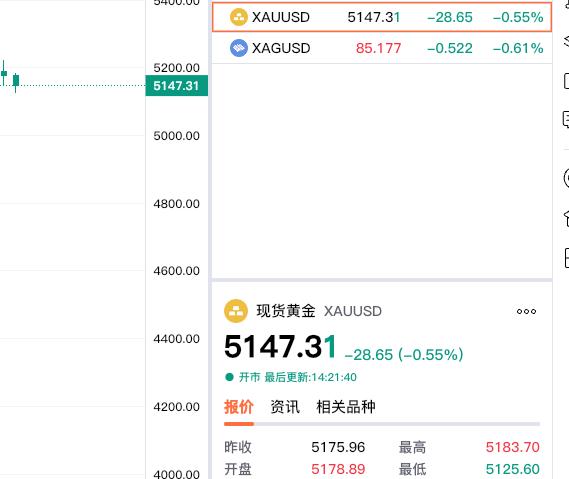
Task: Click the 4600.00 price axis label
Action: click(x=176, y=271)
